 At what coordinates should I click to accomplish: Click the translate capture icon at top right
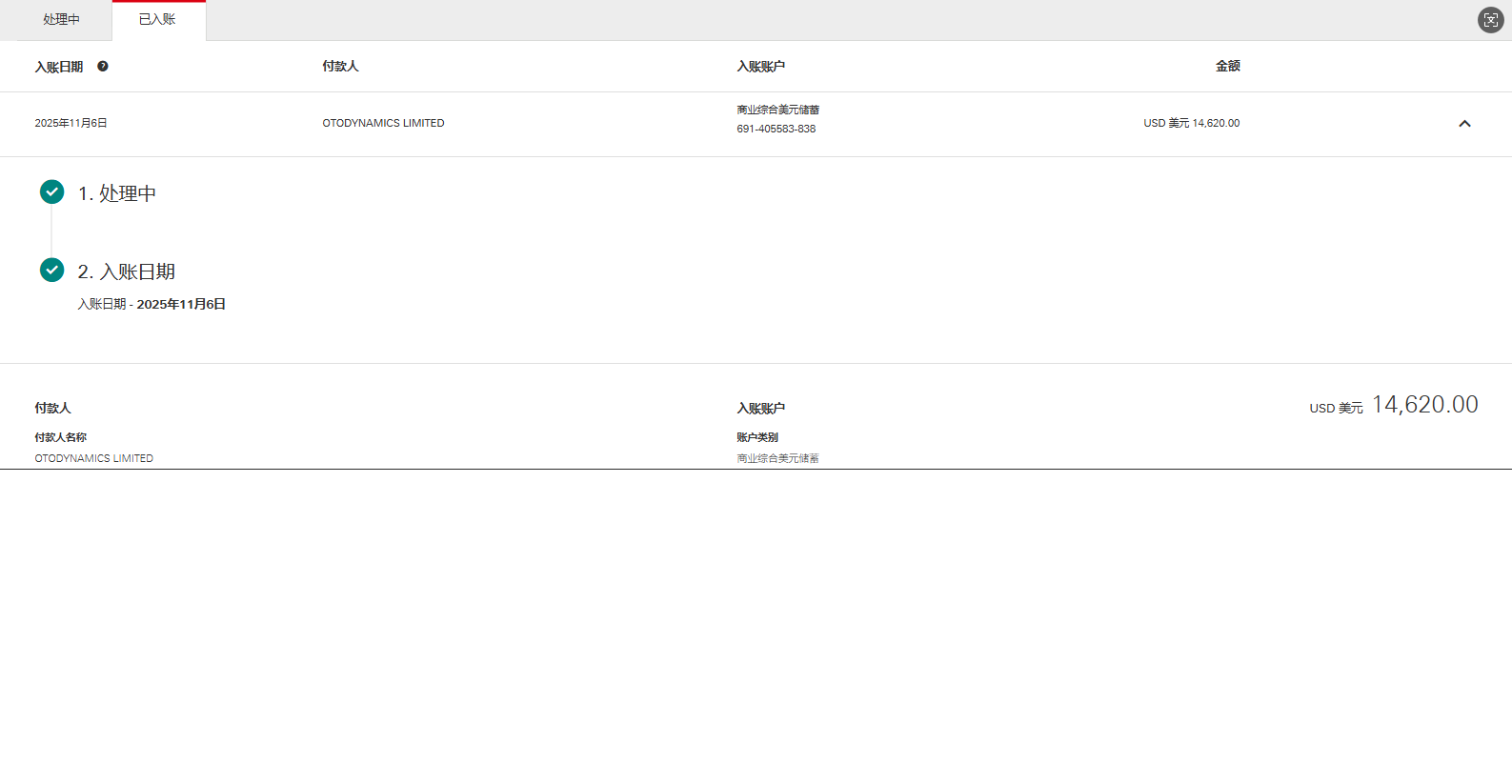click(1490, 20)
